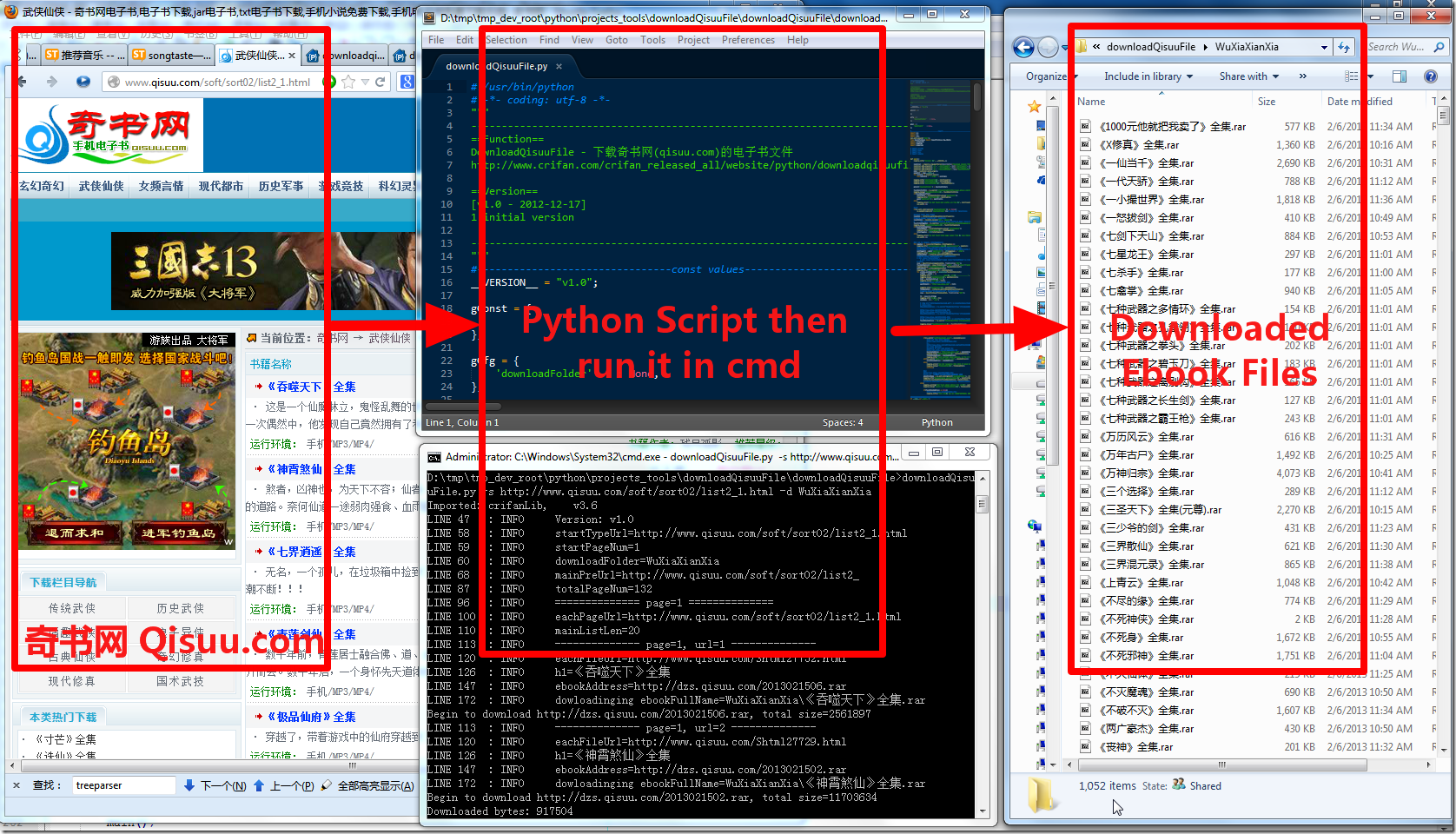This screenshot has height=834, width=1456.
Task: Click the highlight-all marker icon in the find bar
Action: tap(326, 785)
